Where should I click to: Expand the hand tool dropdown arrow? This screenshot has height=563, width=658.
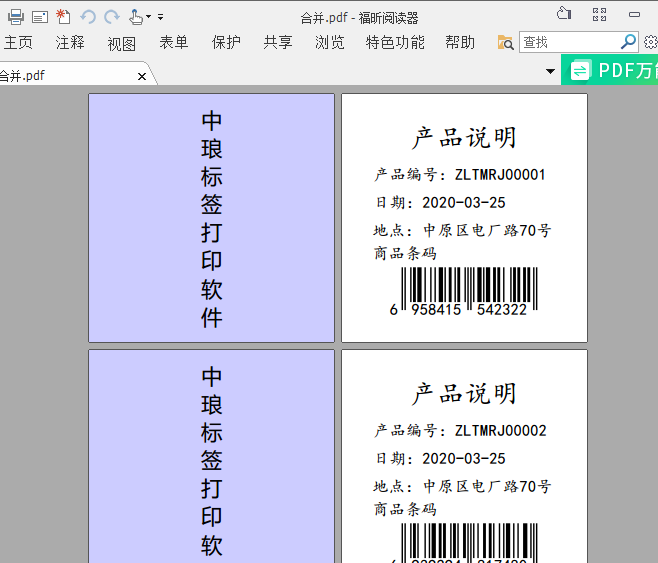click(149, 17)
